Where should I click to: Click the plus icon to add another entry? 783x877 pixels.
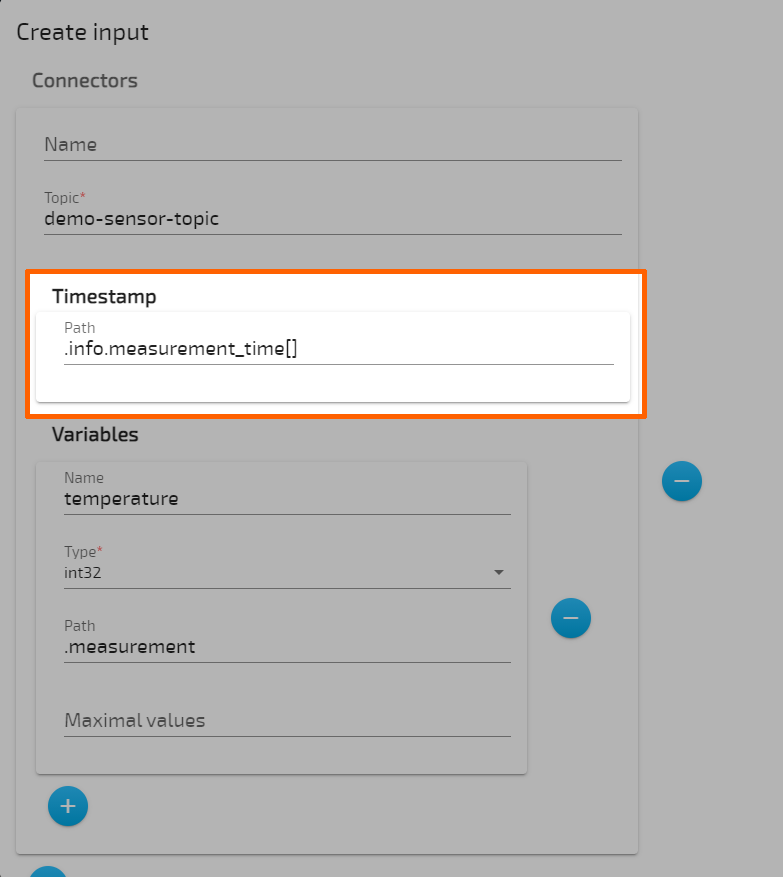(x=68, y=806)
